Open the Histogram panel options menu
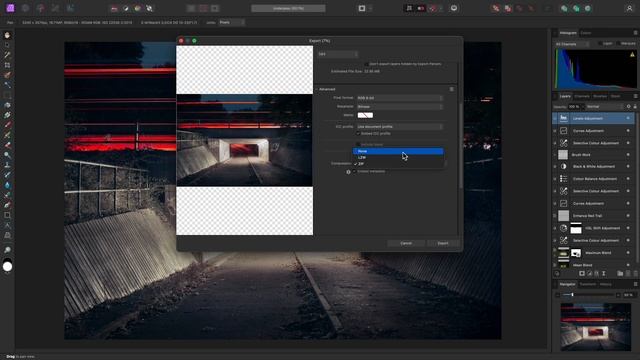The height and width of the screenshot is (360, 640). tap(636, 33)
